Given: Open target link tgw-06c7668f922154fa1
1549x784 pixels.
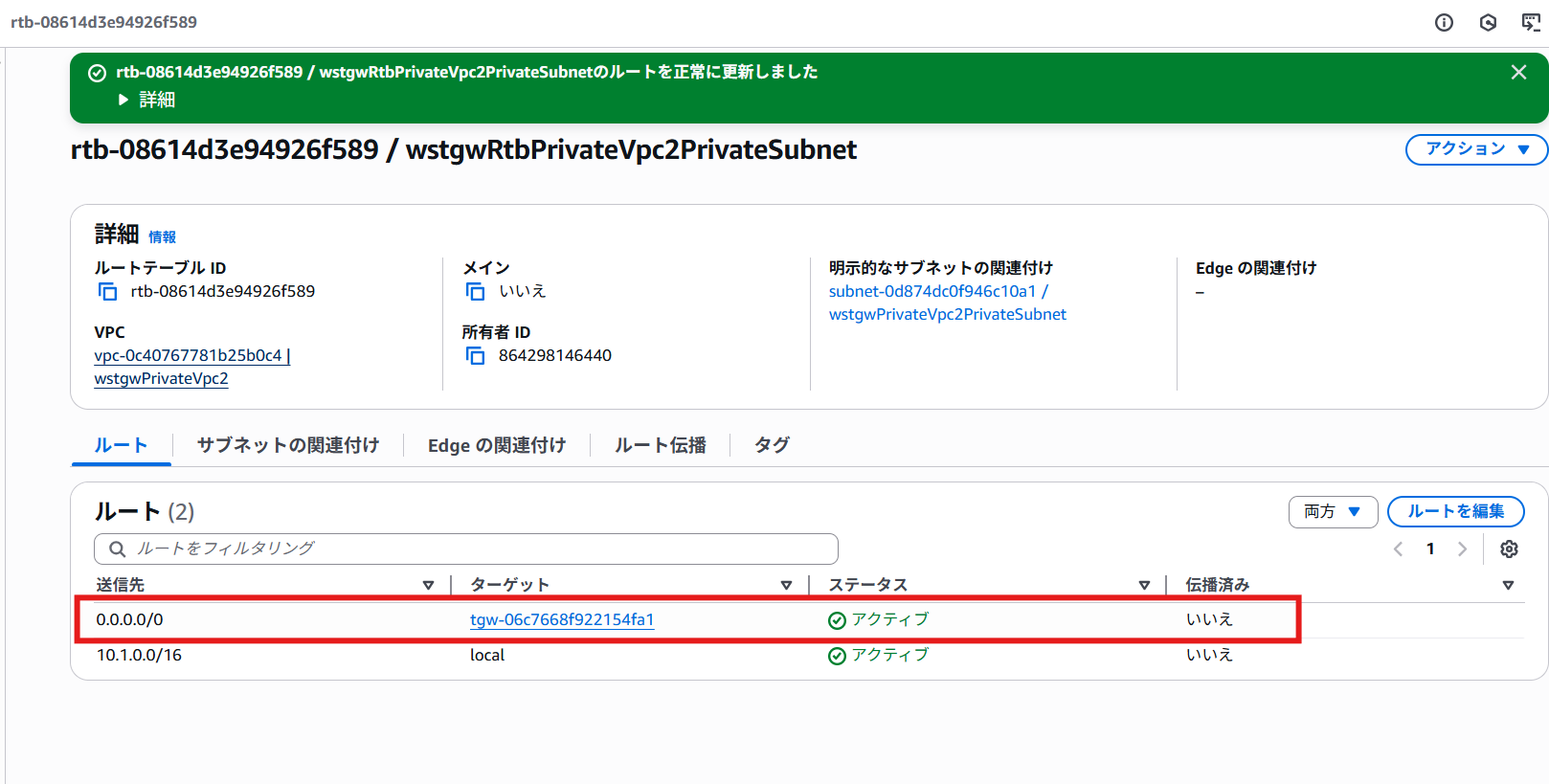Looking at the screenshot, I should click(562, 619).
